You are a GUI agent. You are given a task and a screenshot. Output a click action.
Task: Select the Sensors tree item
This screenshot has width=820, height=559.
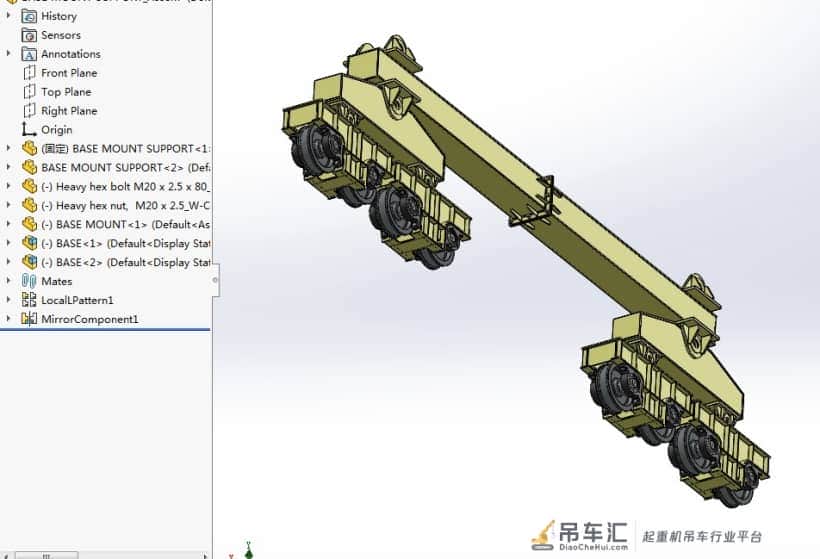61,35
